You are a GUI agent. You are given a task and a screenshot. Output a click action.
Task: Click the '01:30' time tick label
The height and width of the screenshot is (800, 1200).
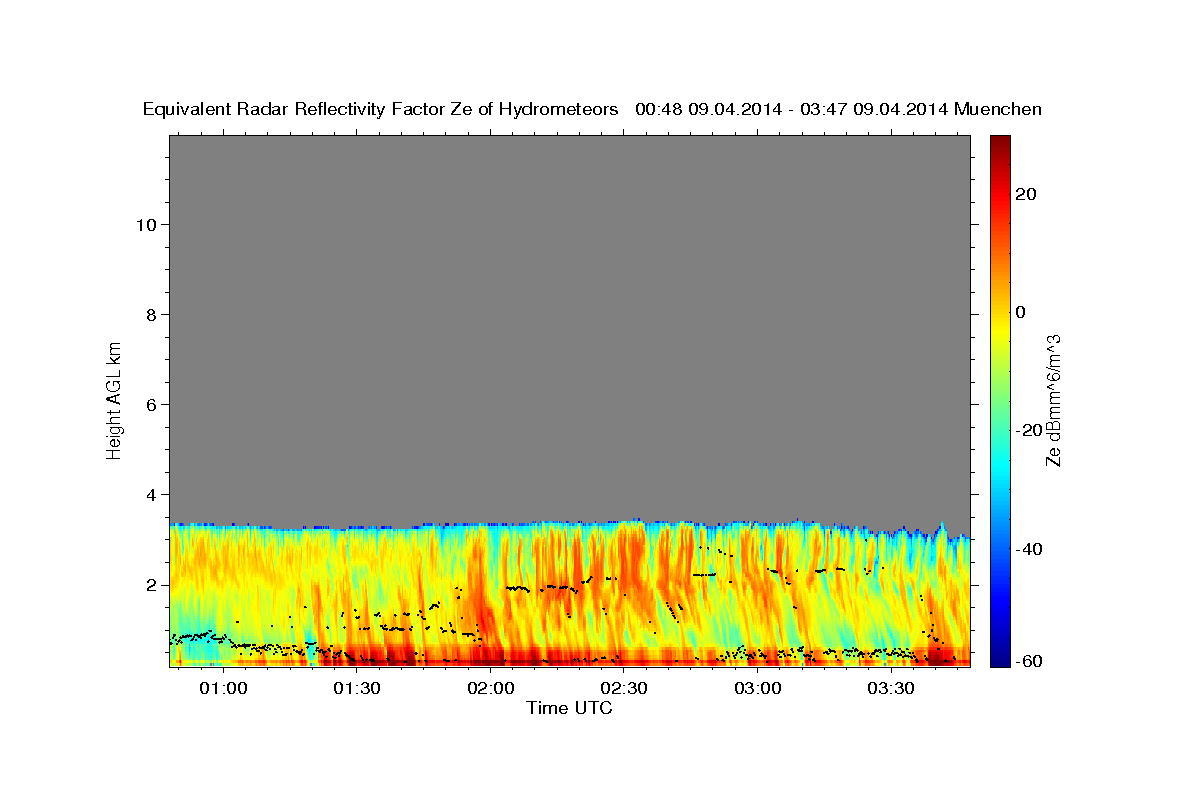(357, 689)
